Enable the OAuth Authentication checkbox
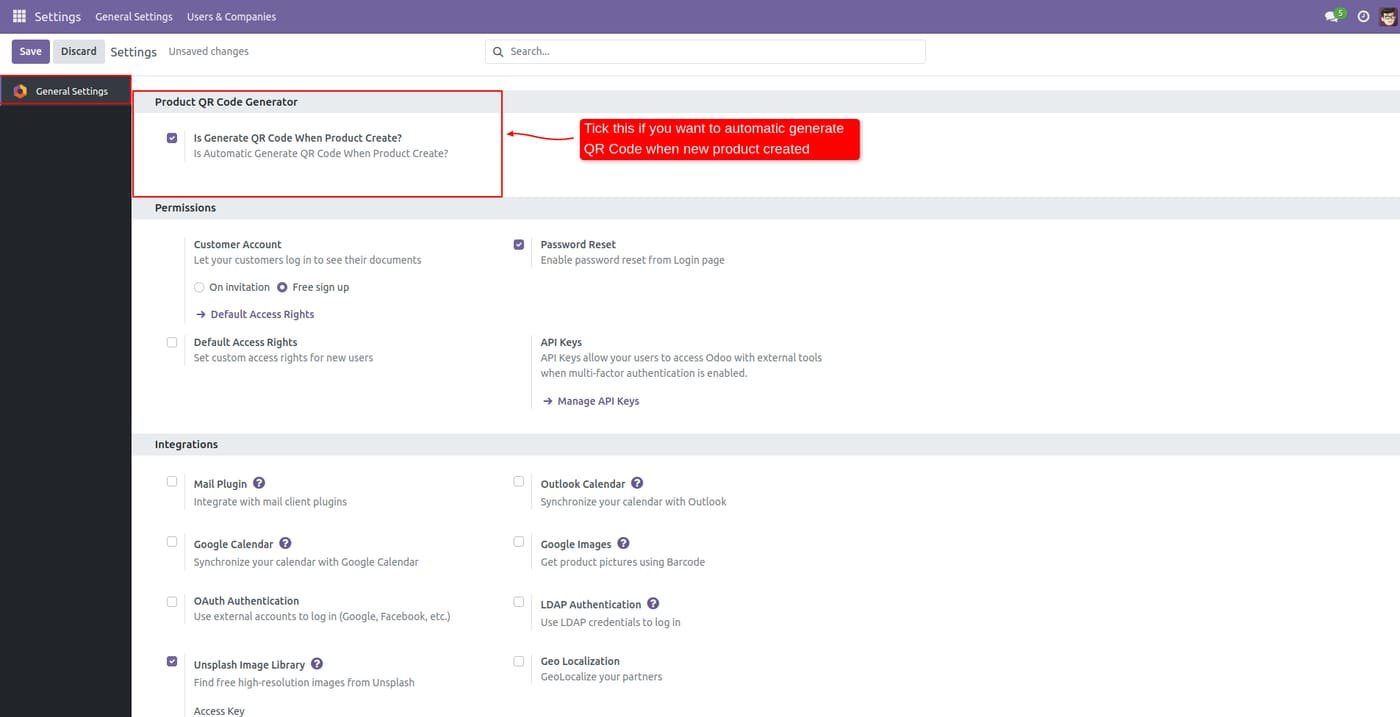The image size is (1400, 717). coord(172,601)
